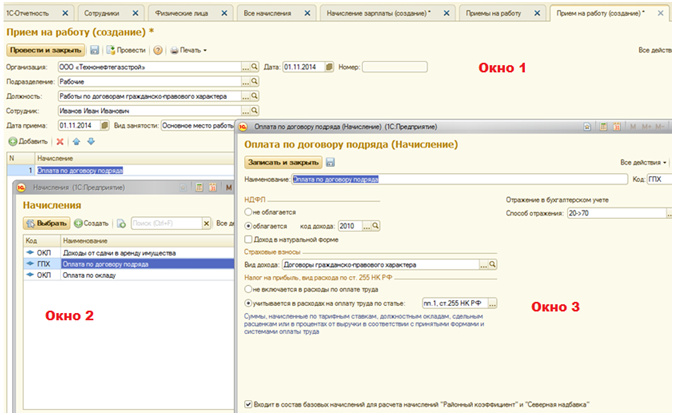
Task: Switch to the Сотрудники tab
Action: 101,13
